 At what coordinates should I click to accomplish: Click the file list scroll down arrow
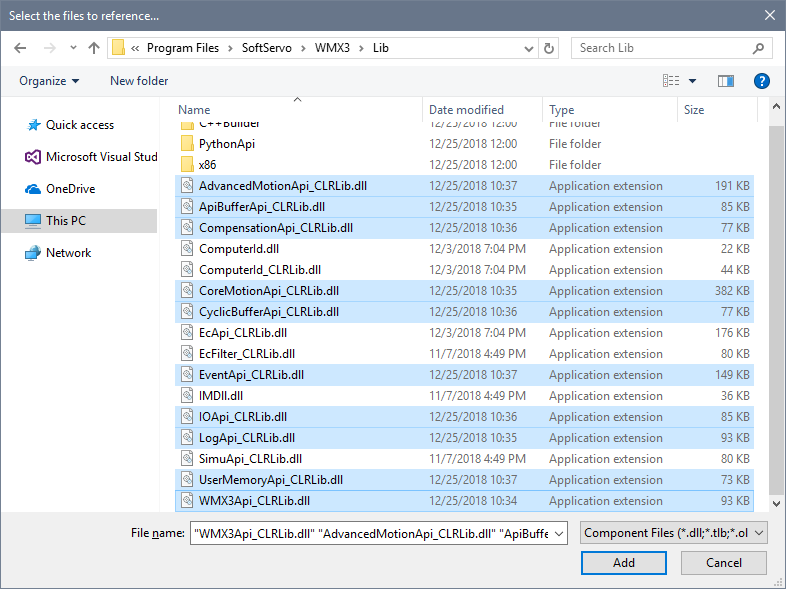(776, 504)
